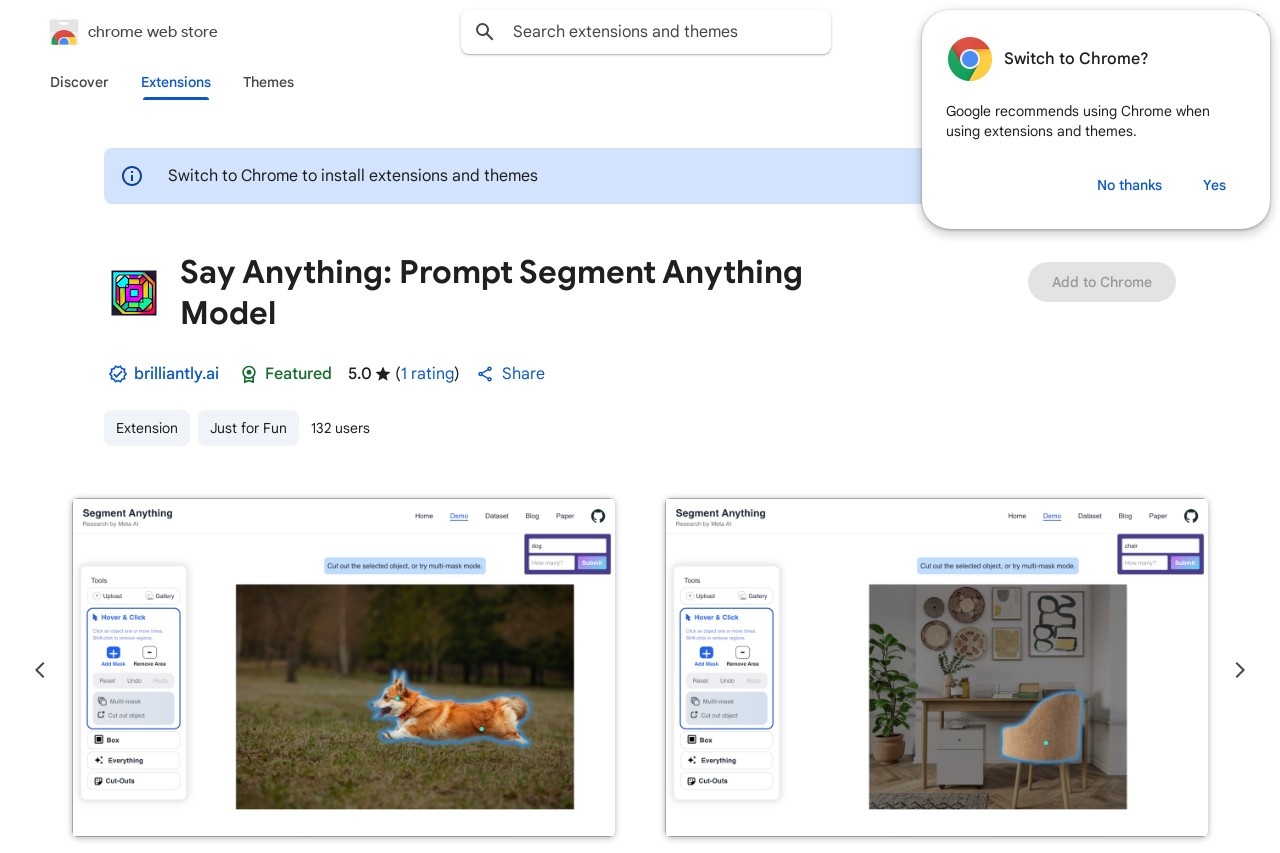The height and width of the screenshot is (853, 1280).
Task: Click the Switch to Chrome? popup heading
Action: [x=1076, y=59]
